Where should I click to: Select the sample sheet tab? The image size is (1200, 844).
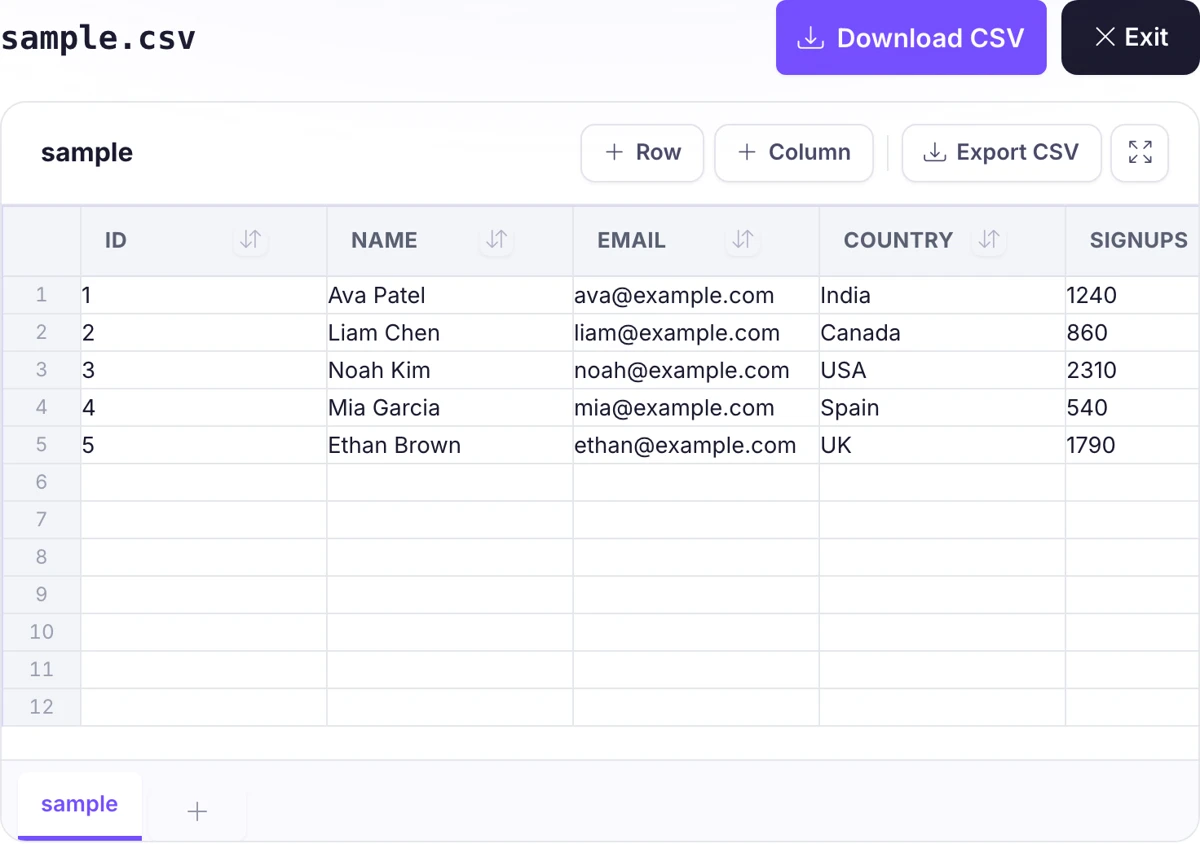(80, 805)
